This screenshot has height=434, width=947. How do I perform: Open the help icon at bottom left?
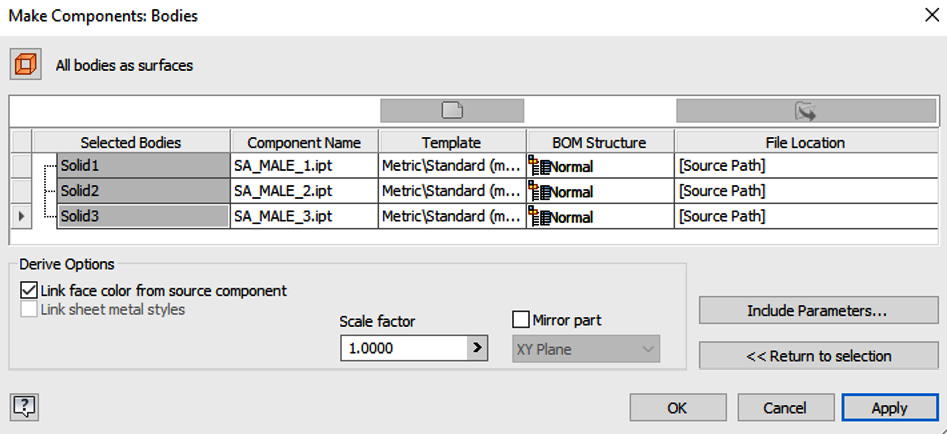pyautogui.click(x=24, y=407)
